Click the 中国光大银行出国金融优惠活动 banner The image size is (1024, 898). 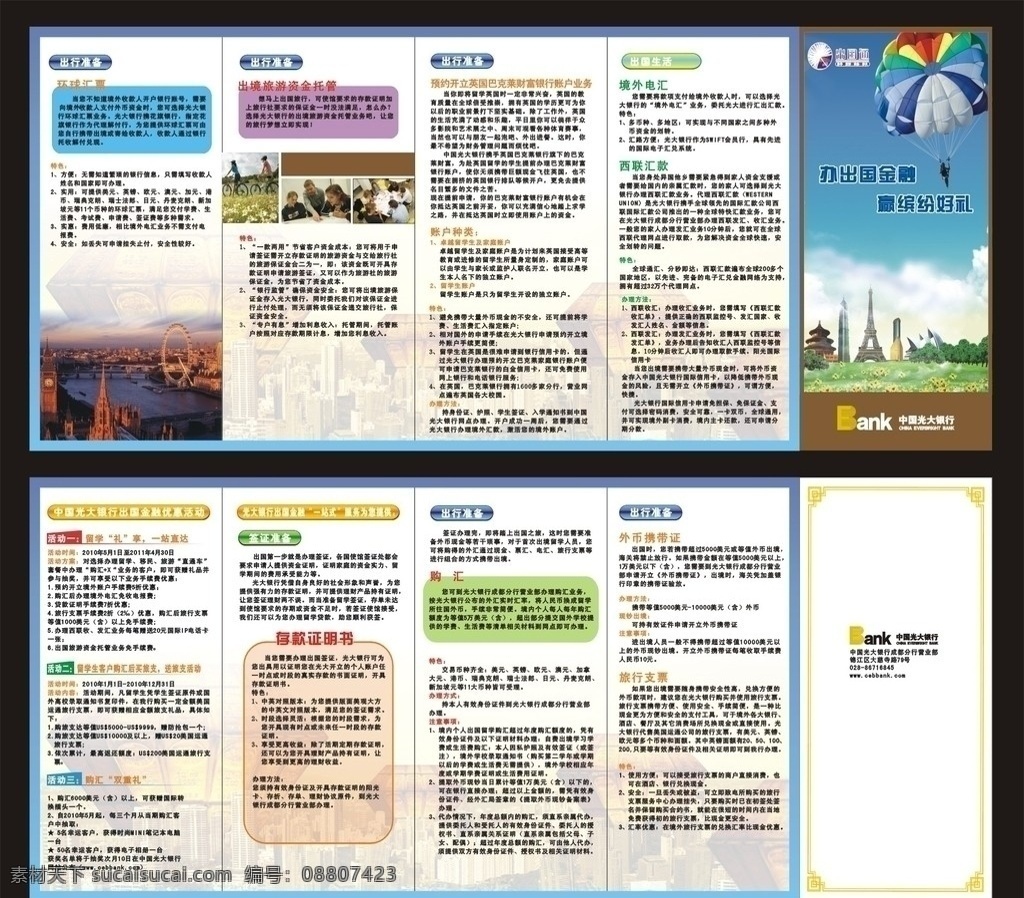tap(128, 512)
